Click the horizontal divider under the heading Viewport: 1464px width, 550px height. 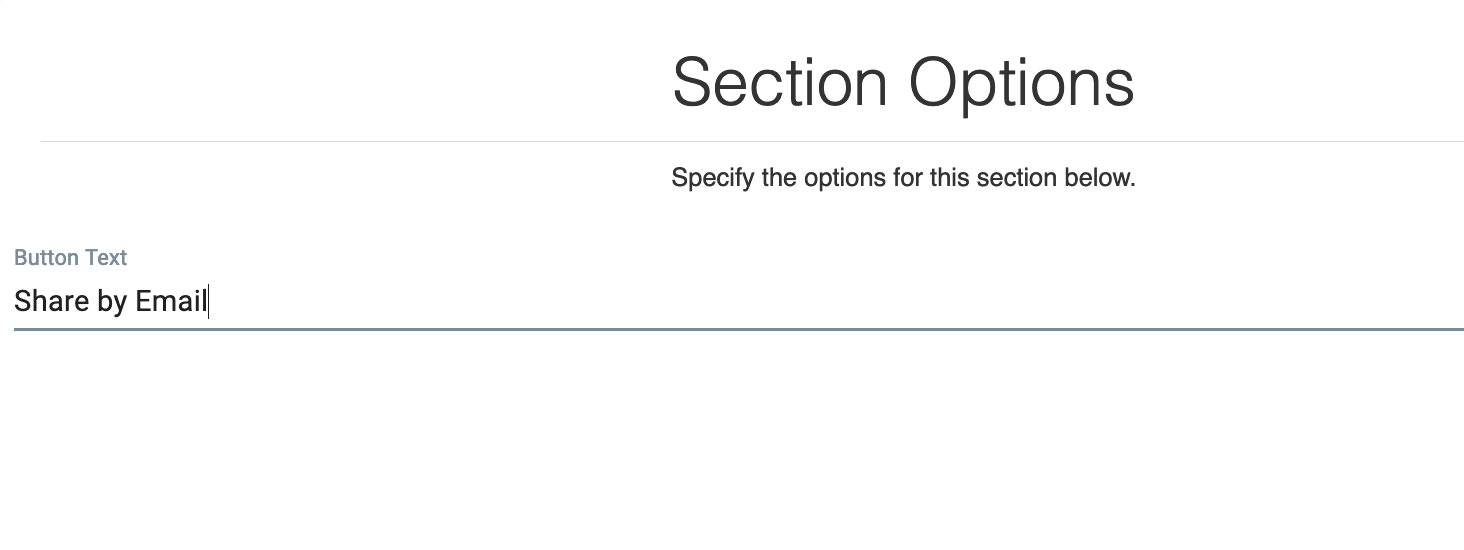[x=750, y=141]
